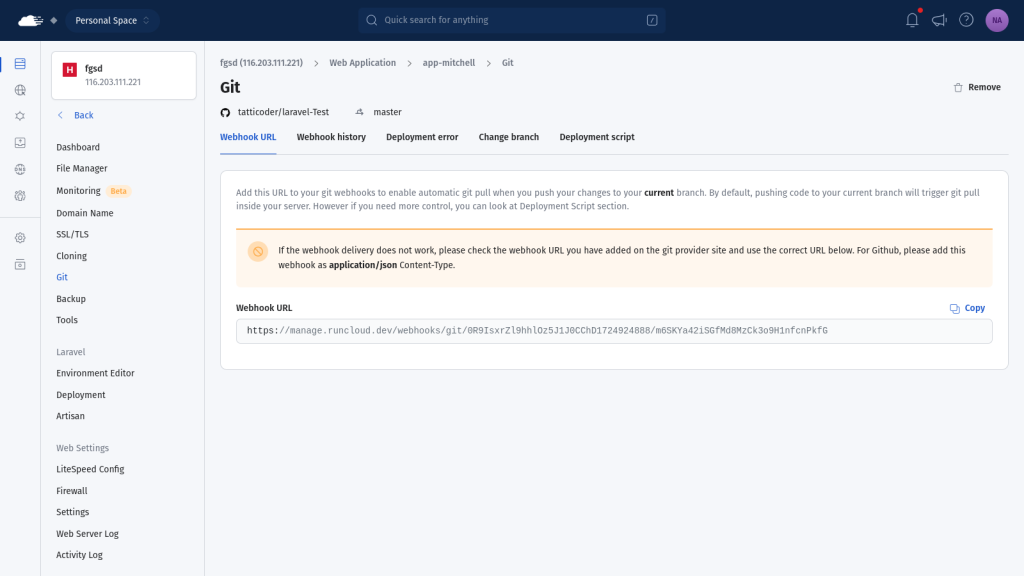Screen dimensions: 1024x576
Task: Open the NA user avatar menu
Action: (x=996, y=20)
